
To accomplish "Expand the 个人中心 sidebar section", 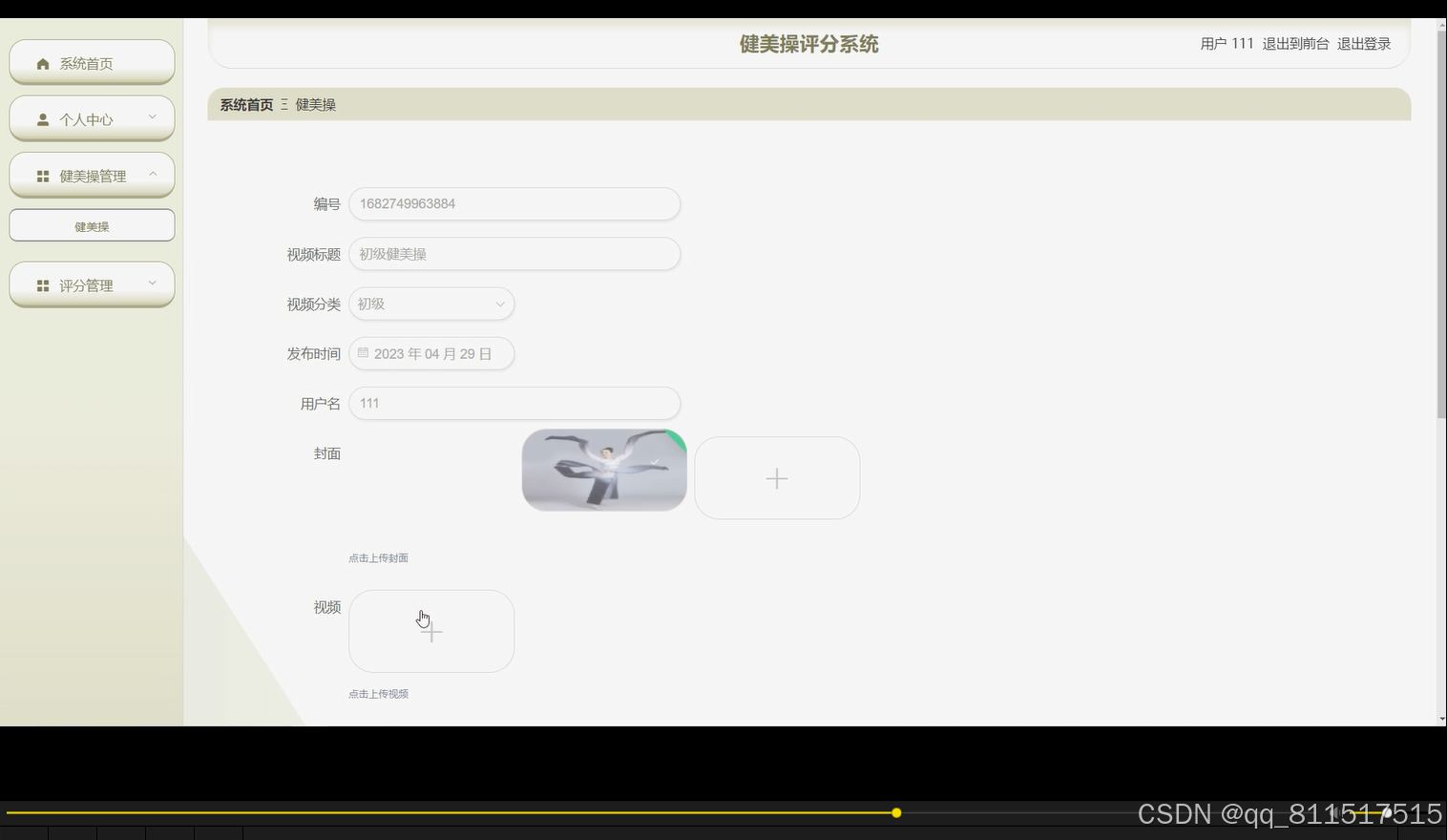I will tap(152, 115).
